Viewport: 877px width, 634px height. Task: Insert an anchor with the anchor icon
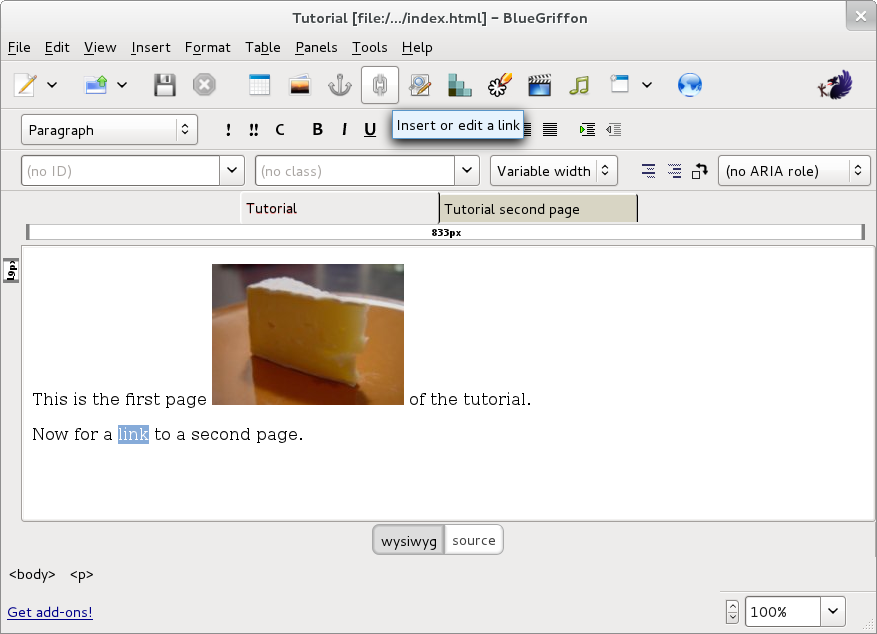pos(340,85)
